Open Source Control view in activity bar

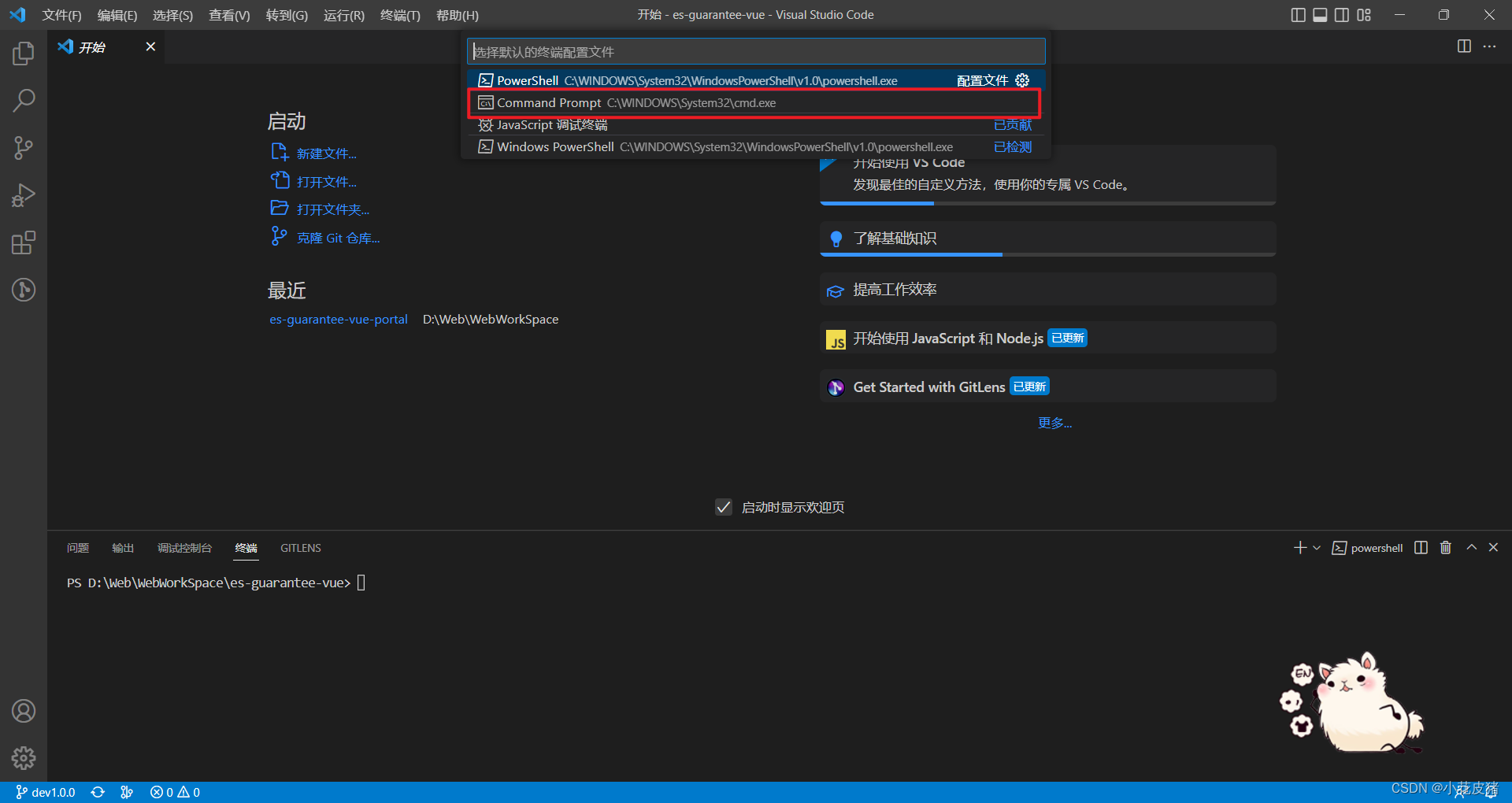pos(24,148)
